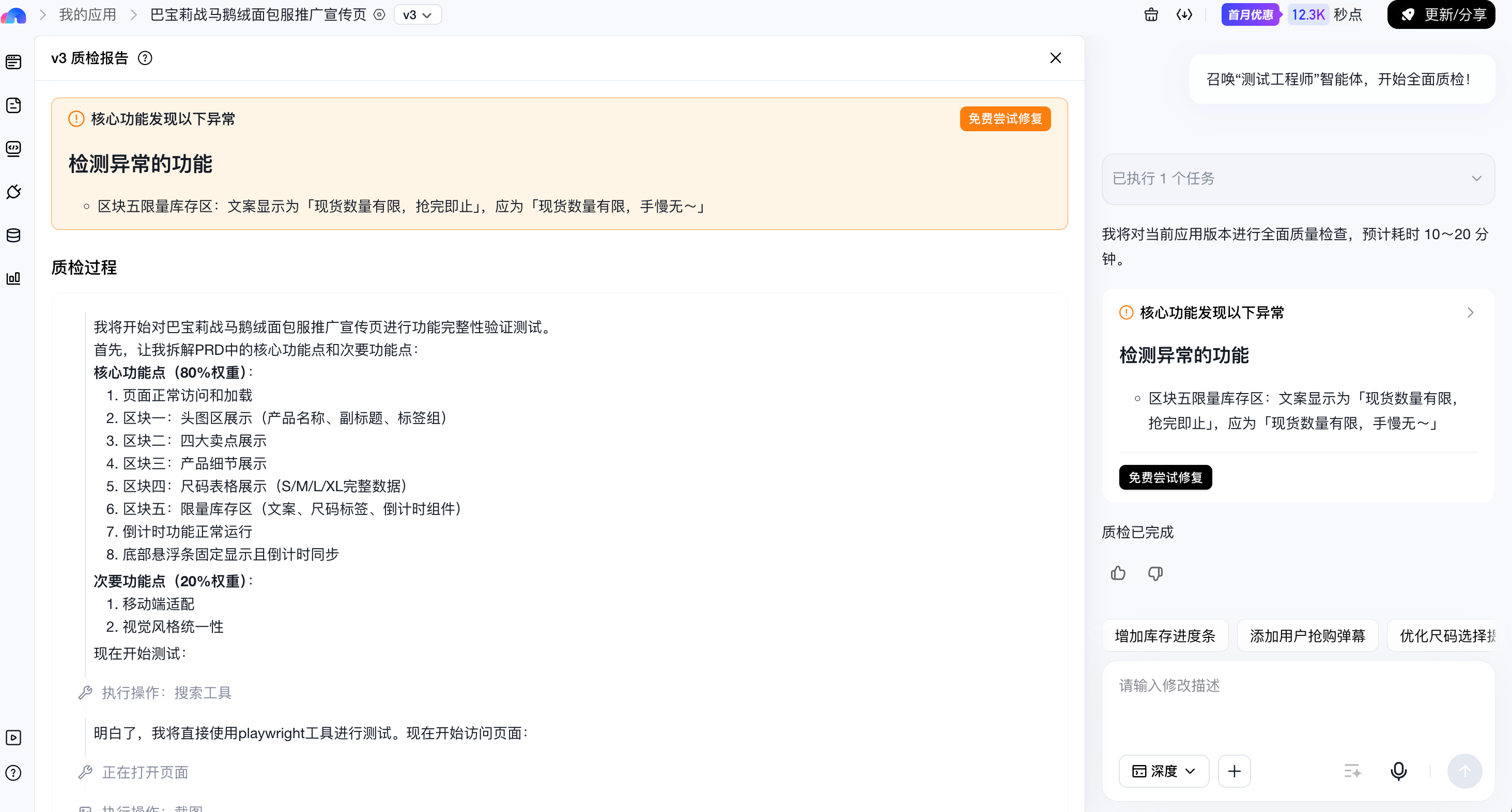Click list item 移动端适配
This screenshot has width=1512, height=812.
[x=159, y=604]
